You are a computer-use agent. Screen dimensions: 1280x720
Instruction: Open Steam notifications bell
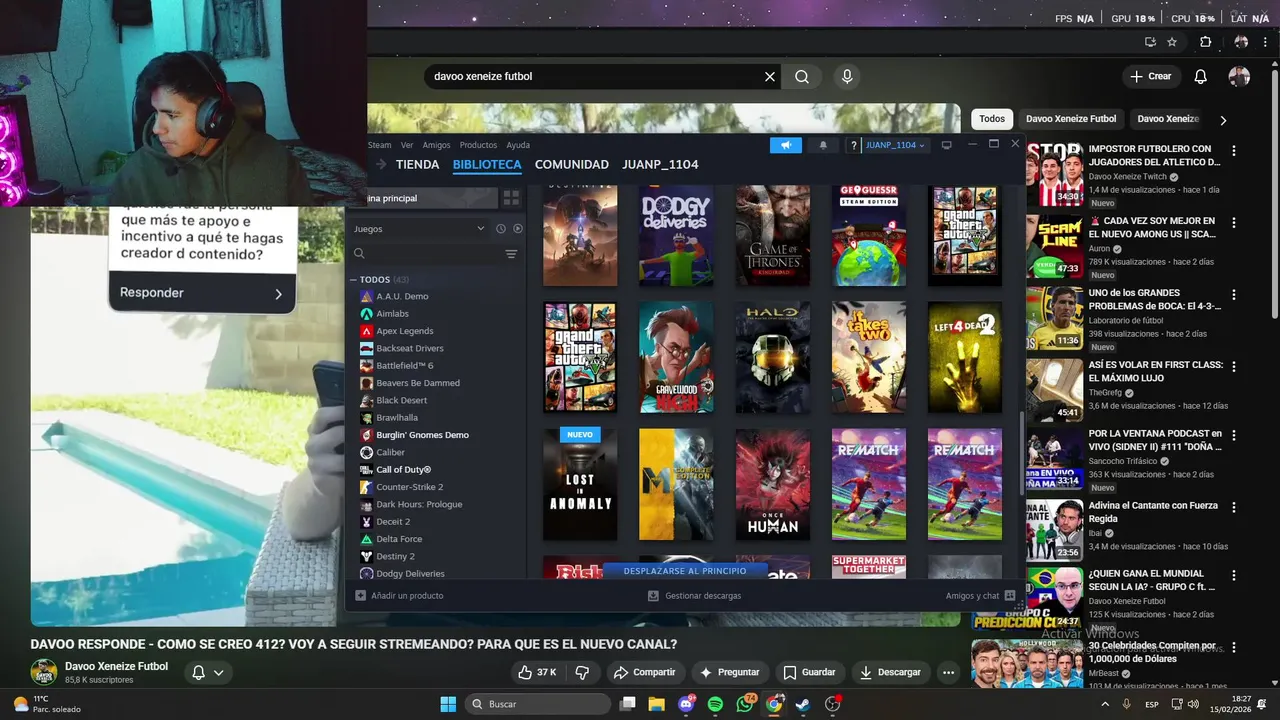click(x=823, y=145)
